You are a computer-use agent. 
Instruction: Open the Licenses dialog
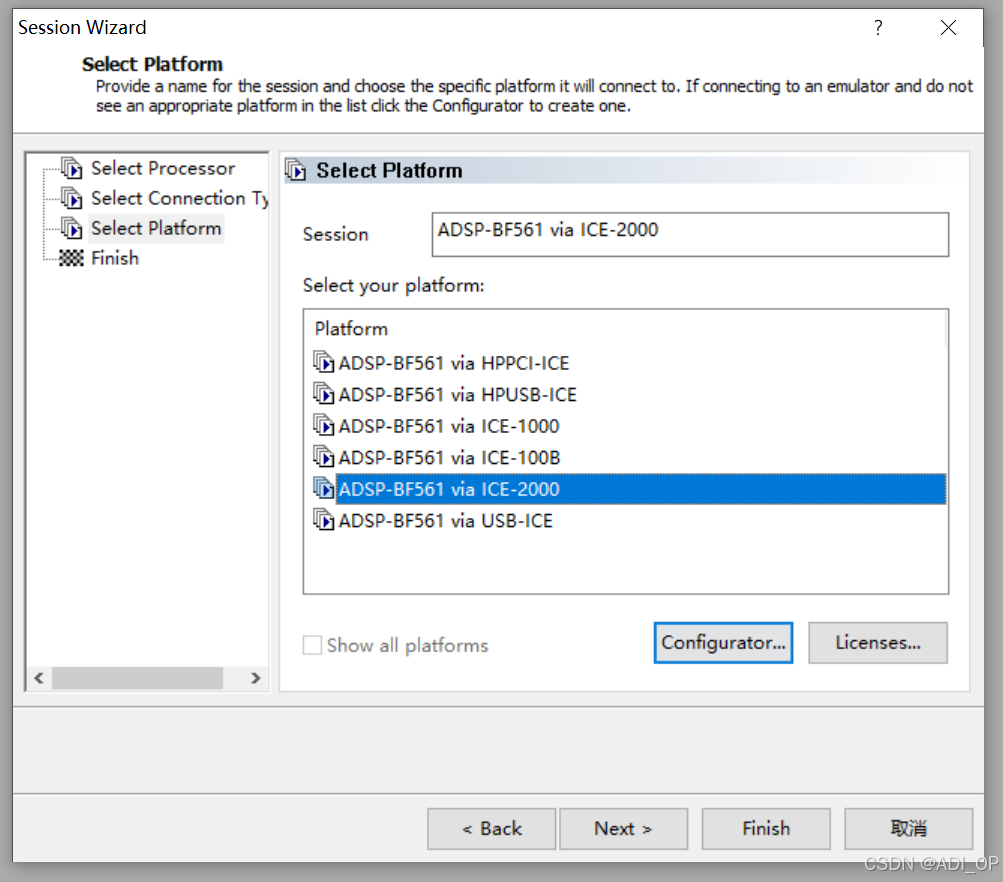[878, 643]
